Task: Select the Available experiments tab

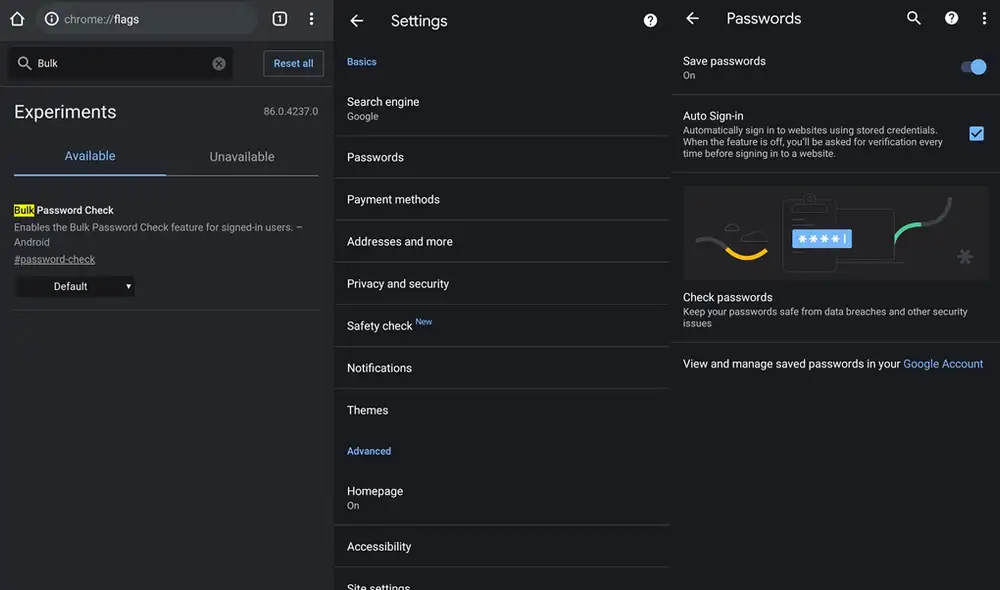Action: 90,157
